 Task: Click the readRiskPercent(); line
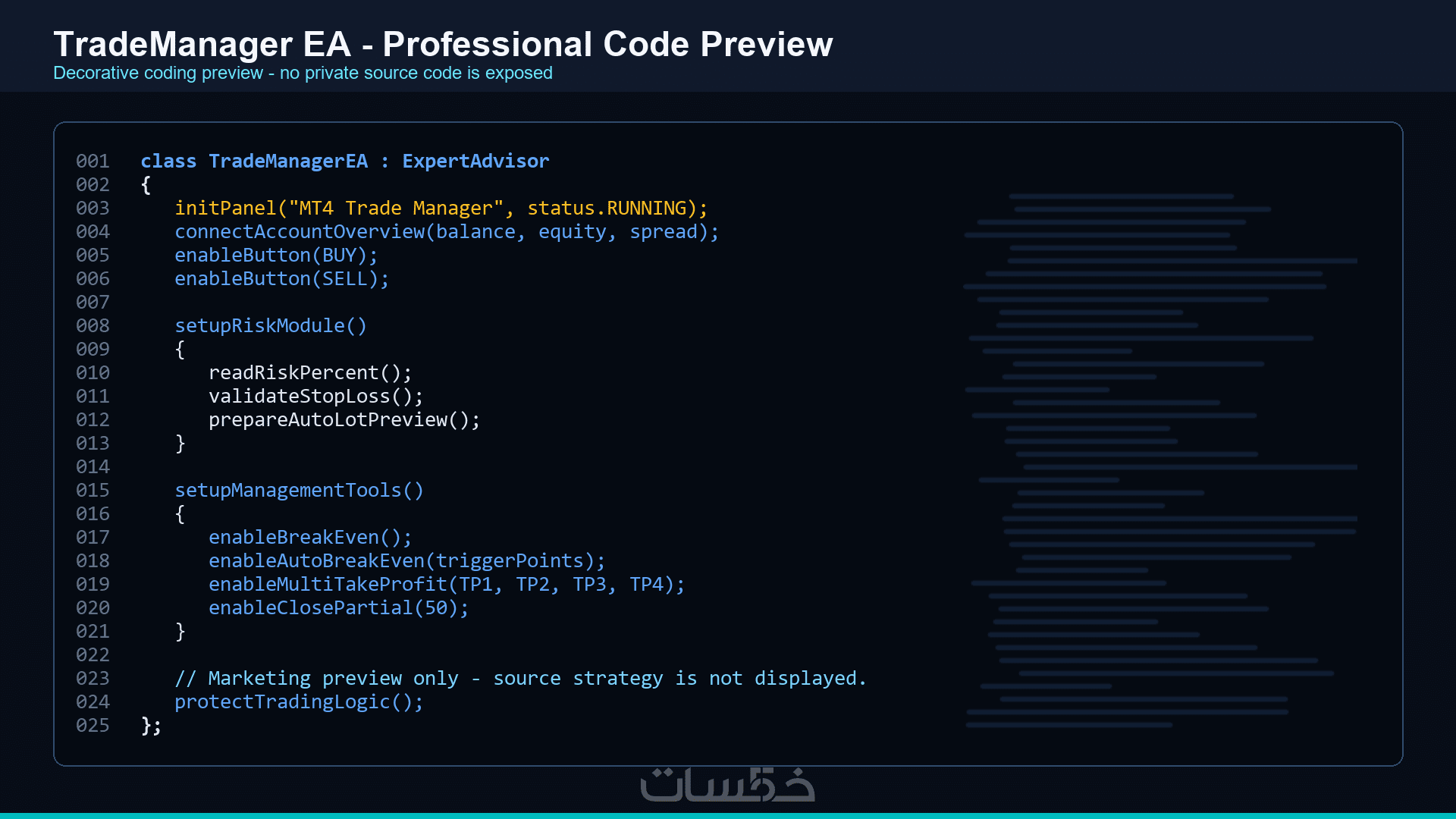click(310, 373)
